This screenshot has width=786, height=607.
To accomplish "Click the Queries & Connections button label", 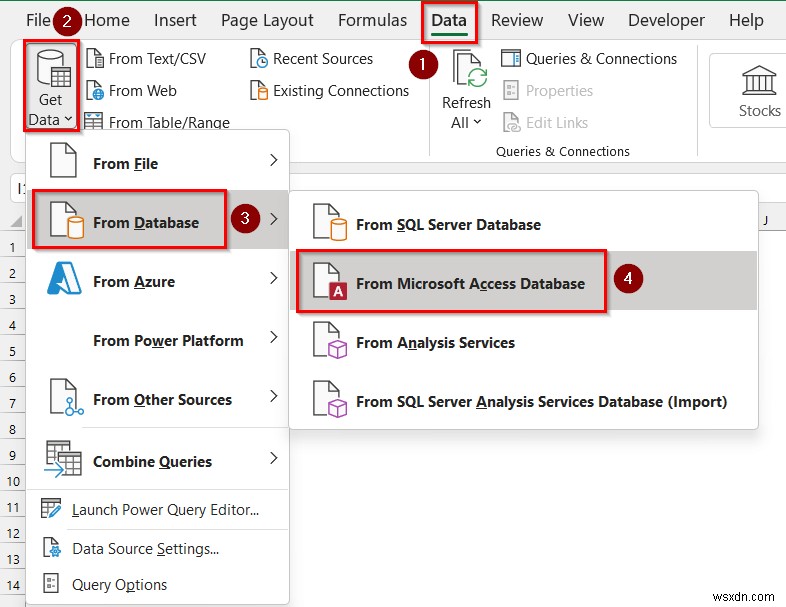I will click(601, 59).
